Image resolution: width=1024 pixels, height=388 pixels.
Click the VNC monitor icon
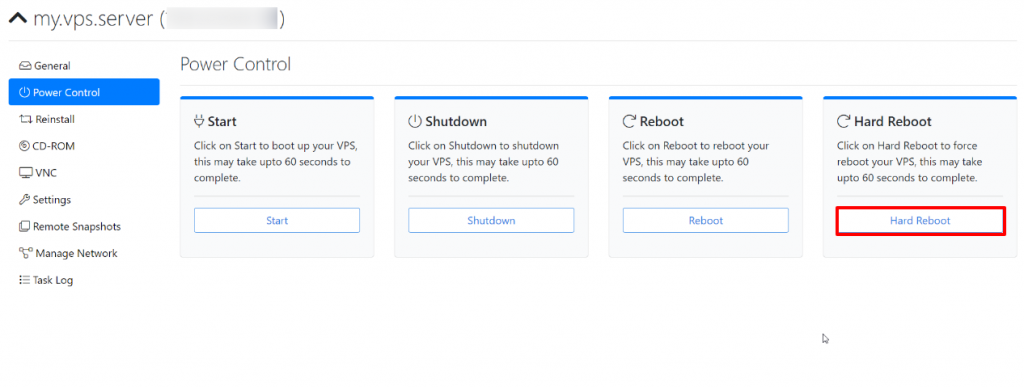pyautogui.click(x=26, y=173)
